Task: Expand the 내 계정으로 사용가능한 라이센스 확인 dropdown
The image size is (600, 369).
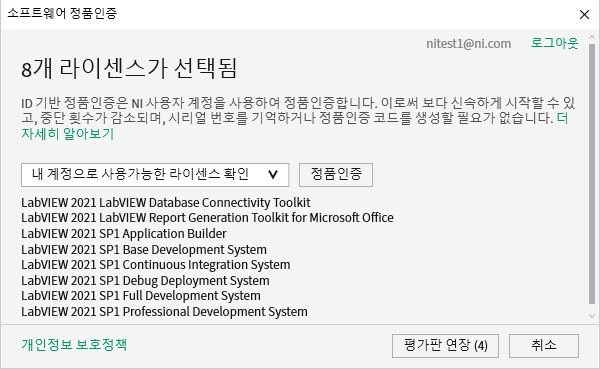Action: coord(155,175)
